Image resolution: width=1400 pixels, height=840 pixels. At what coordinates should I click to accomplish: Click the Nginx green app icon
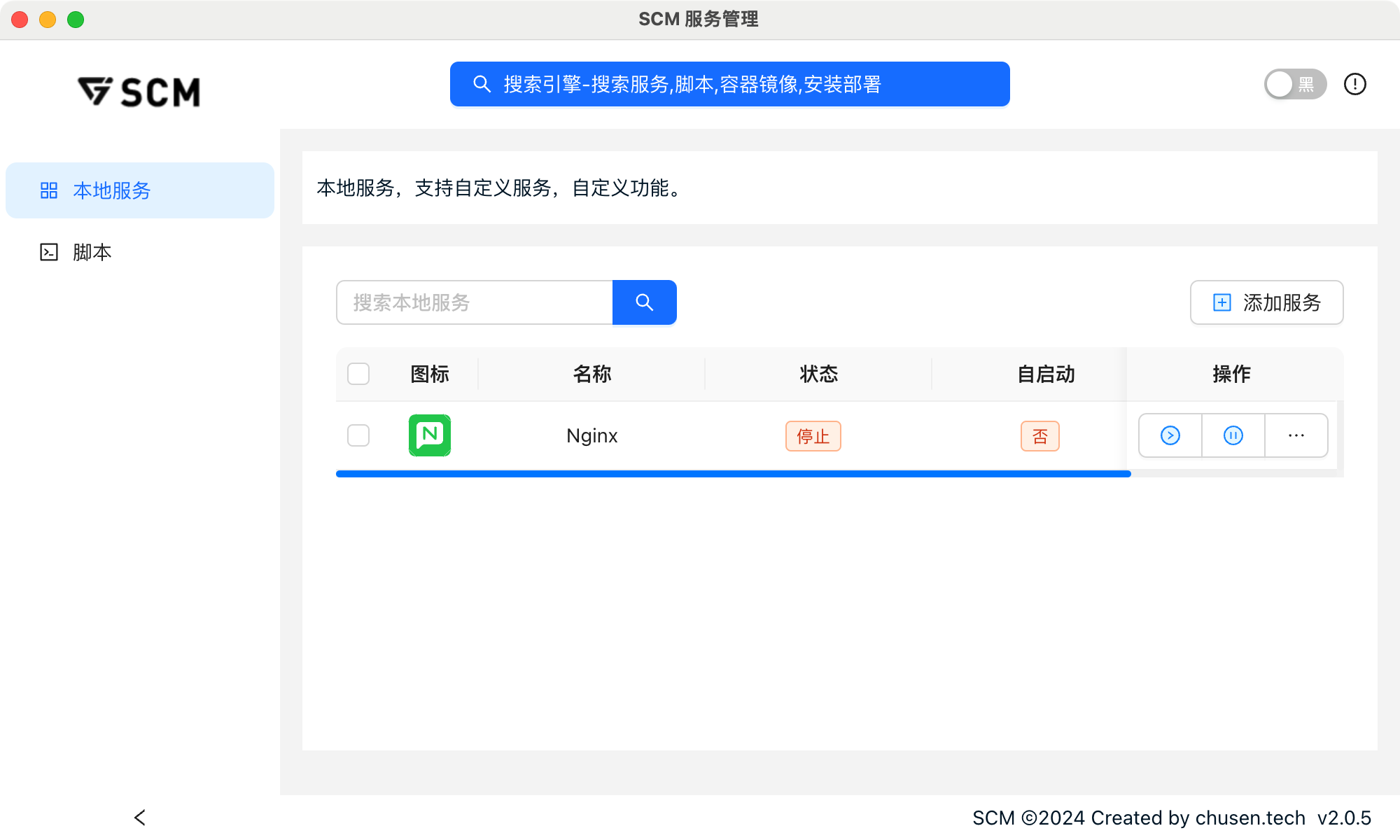tap(429, 435)
